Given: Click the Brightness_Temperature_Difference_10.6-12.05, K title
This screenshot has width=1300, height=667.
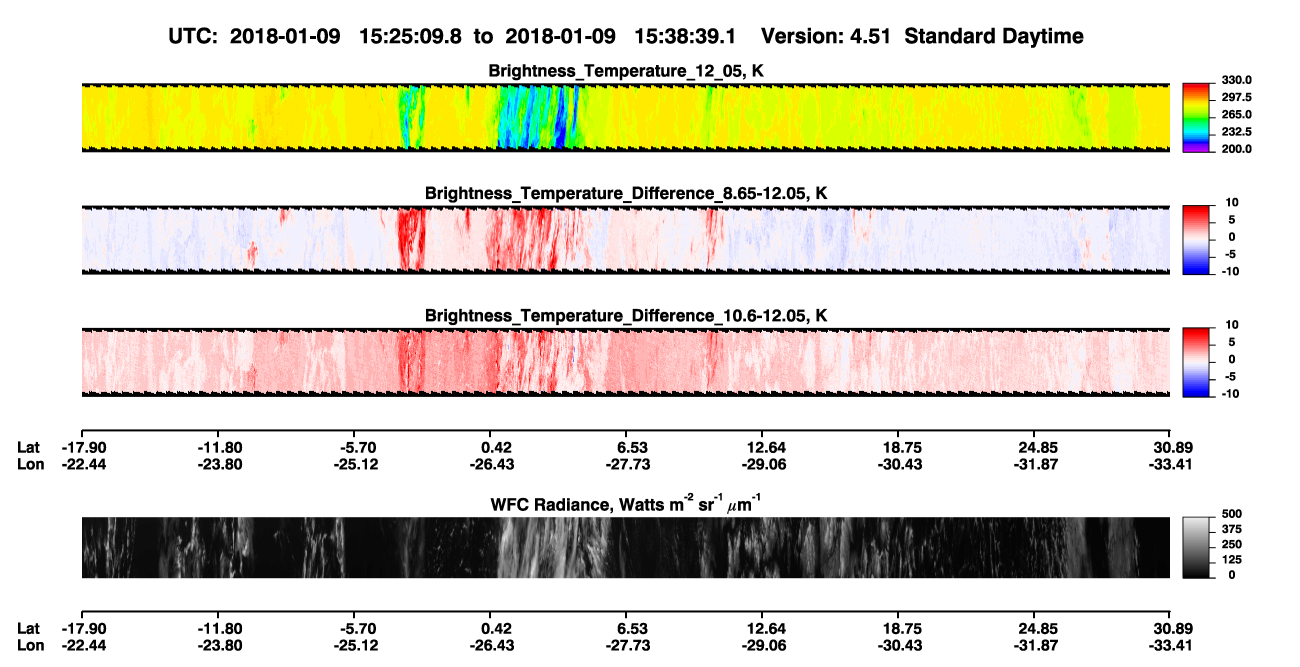Looking at the screenshot, I should click(x=626, y=316).
